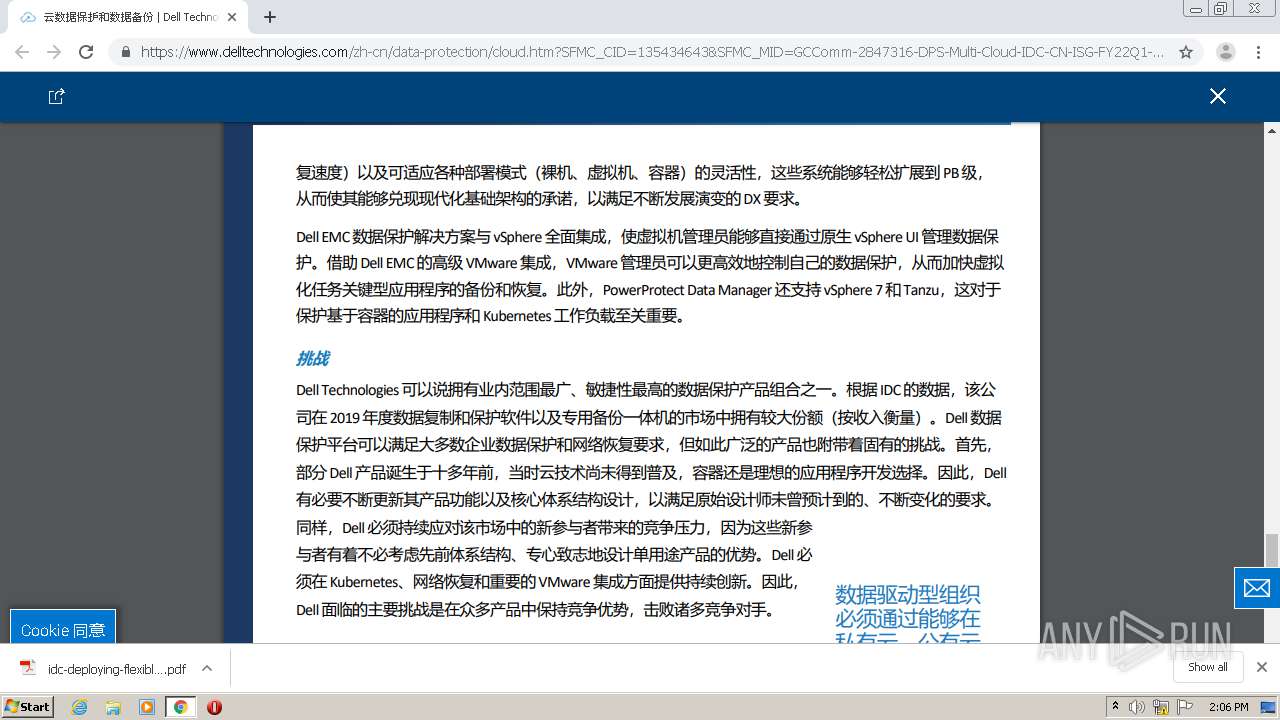Screen dimensions: 1280x720
Task: Open the Chrome profile avatar
Action: tap(1225, 52)
